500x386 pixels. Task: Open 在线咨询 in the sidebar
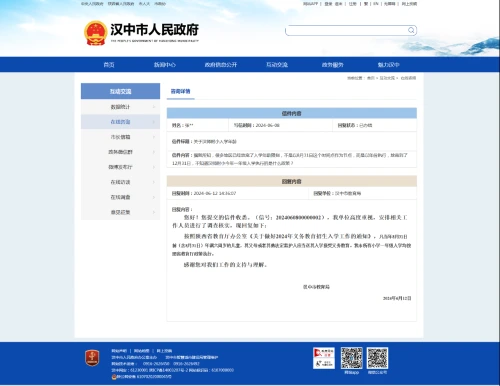pos(120,122)
